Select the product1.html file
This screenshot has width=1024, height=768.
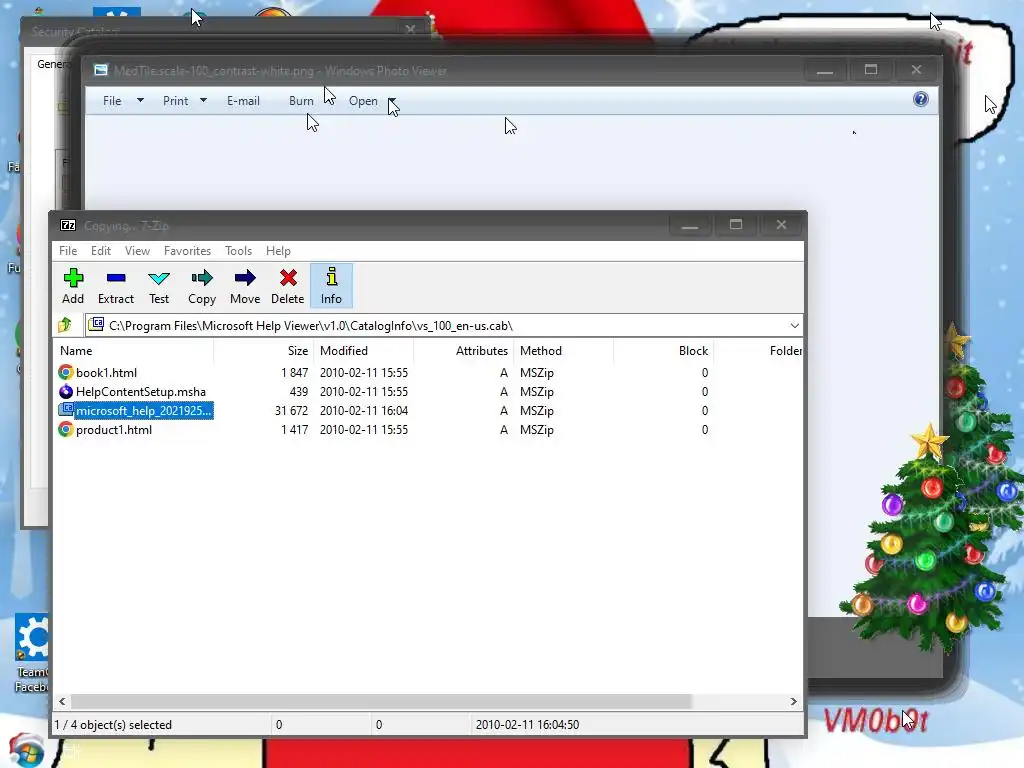coord(114,429)
